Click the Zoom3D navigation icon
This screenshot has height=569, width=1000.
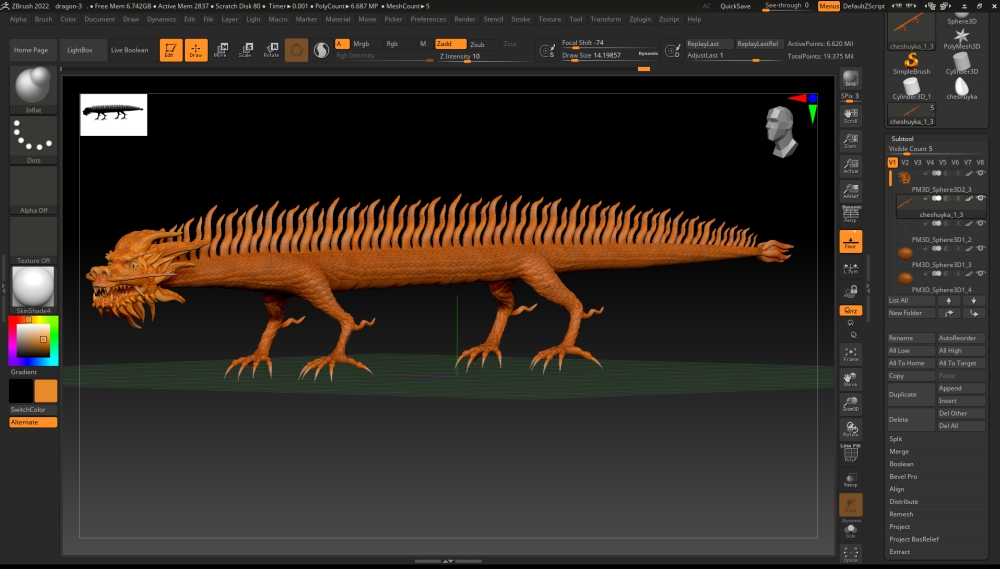851,404
